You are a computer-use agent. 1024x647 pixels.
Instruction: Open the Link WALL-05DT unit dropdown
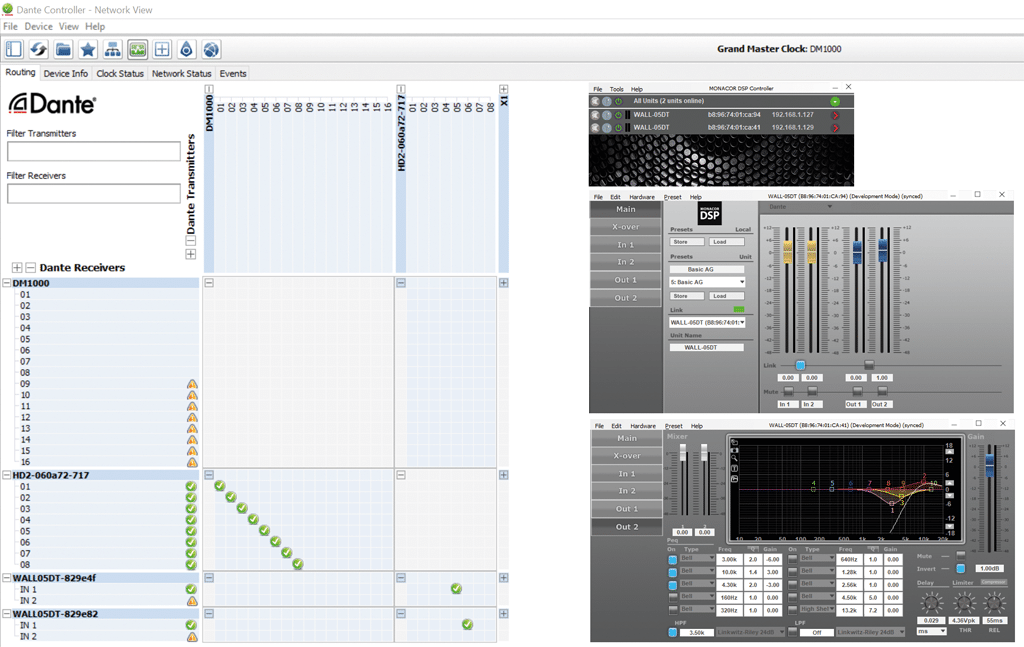tap(707, 323)
